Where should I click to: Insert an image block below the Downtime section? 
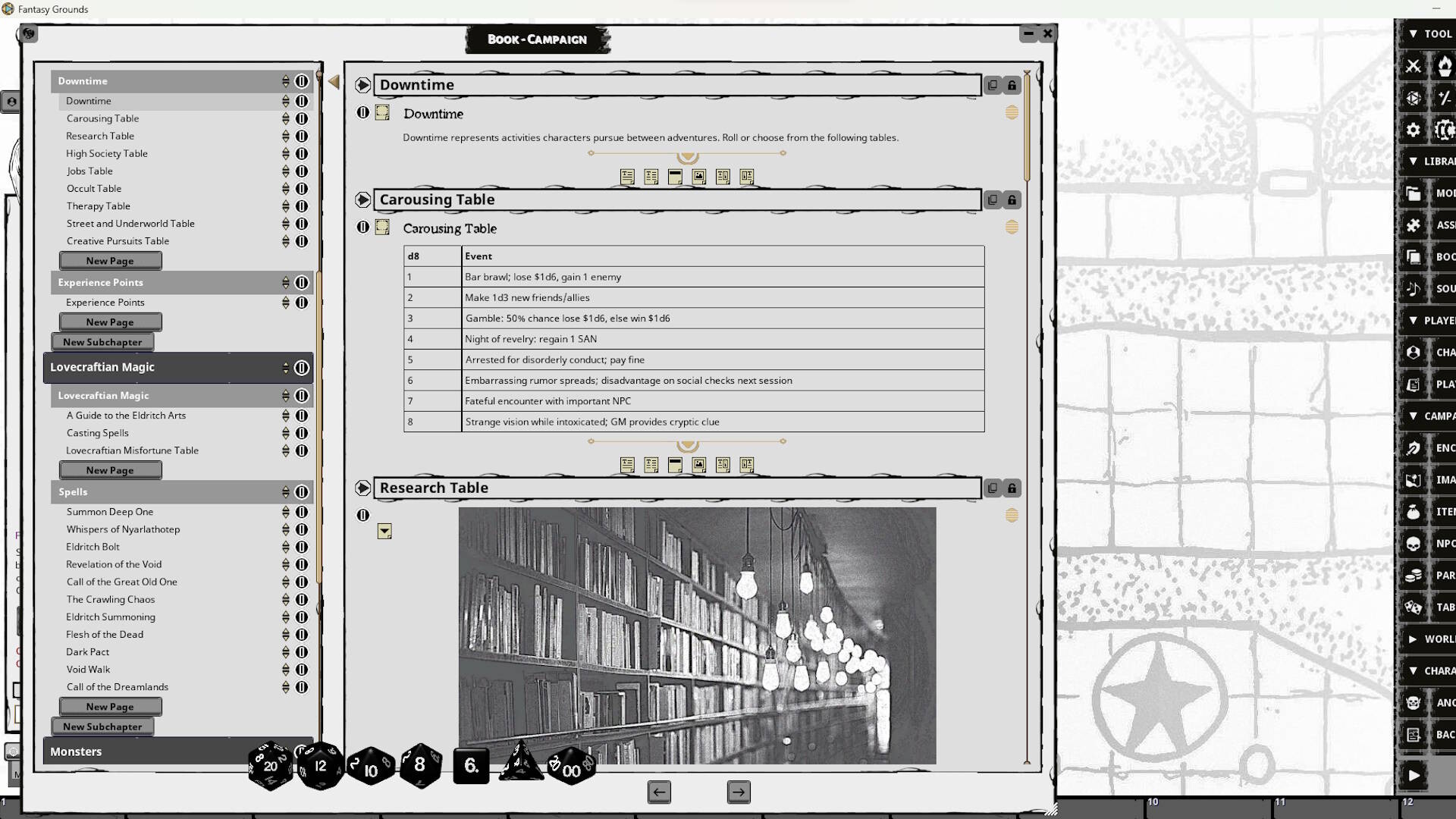click(x=698, y=177)
